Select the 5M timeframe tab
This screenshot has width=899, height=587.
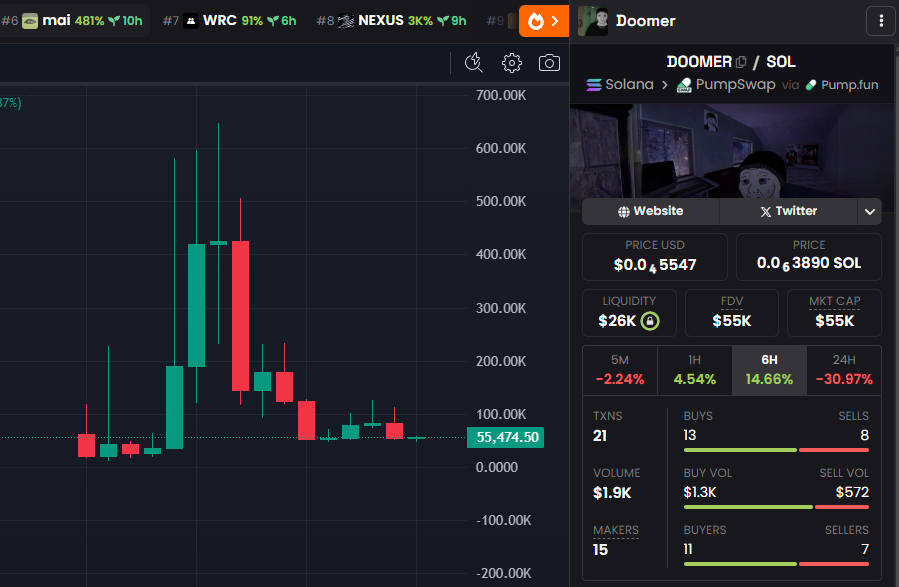tap(620, 370)
